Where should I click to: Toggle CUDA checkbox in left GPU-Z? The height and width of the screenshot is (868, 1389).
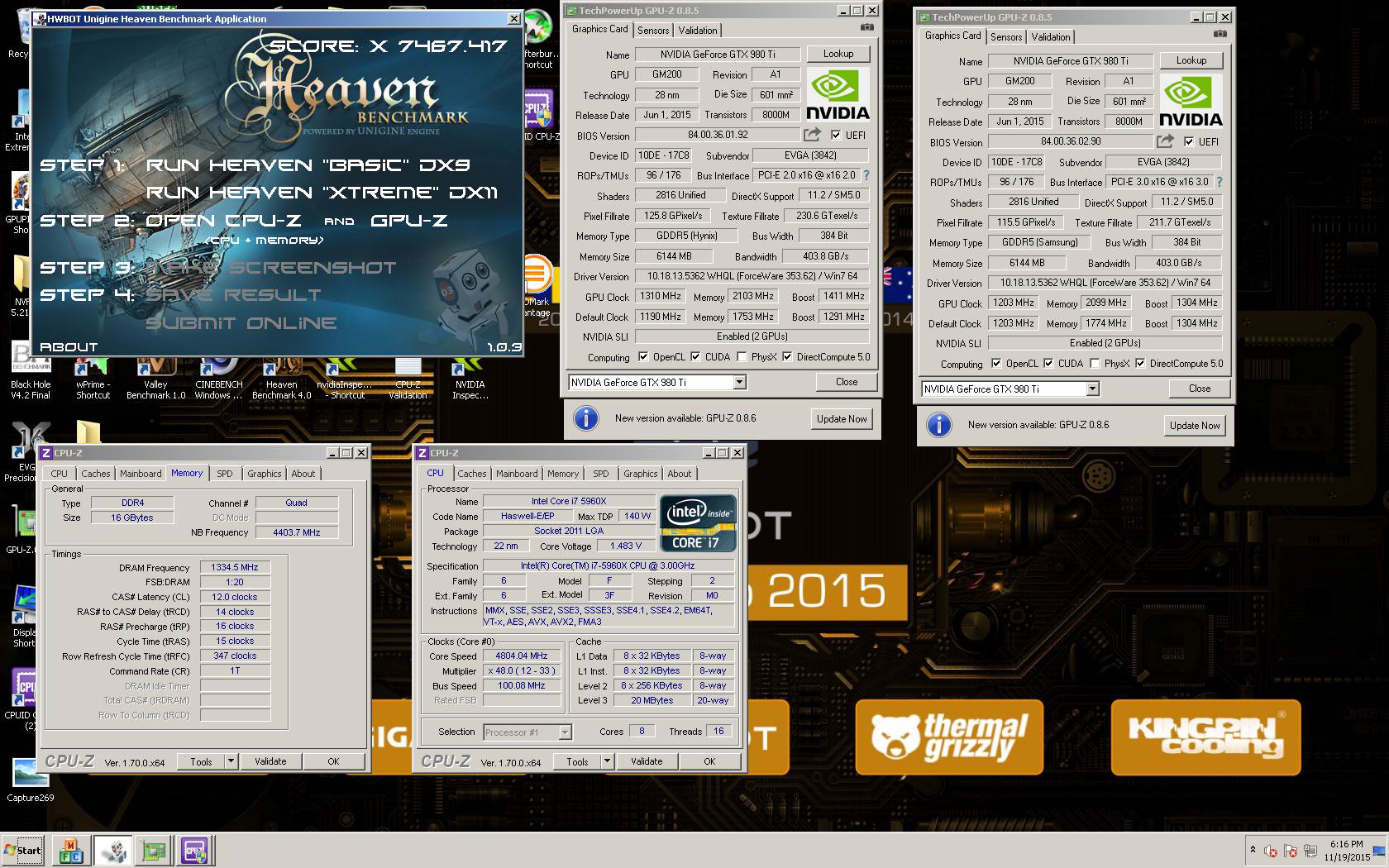click(695, 357)
